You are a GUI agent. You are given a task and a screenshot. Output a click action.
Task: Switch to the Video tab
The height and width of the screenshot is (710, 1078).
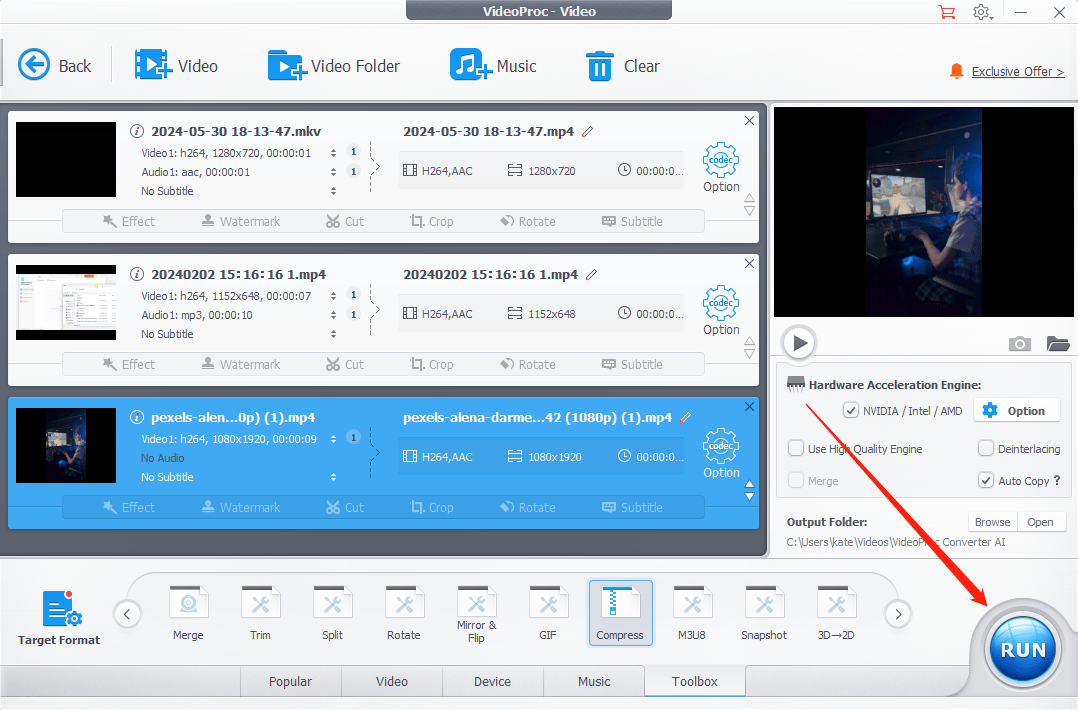tap(392, 681)
